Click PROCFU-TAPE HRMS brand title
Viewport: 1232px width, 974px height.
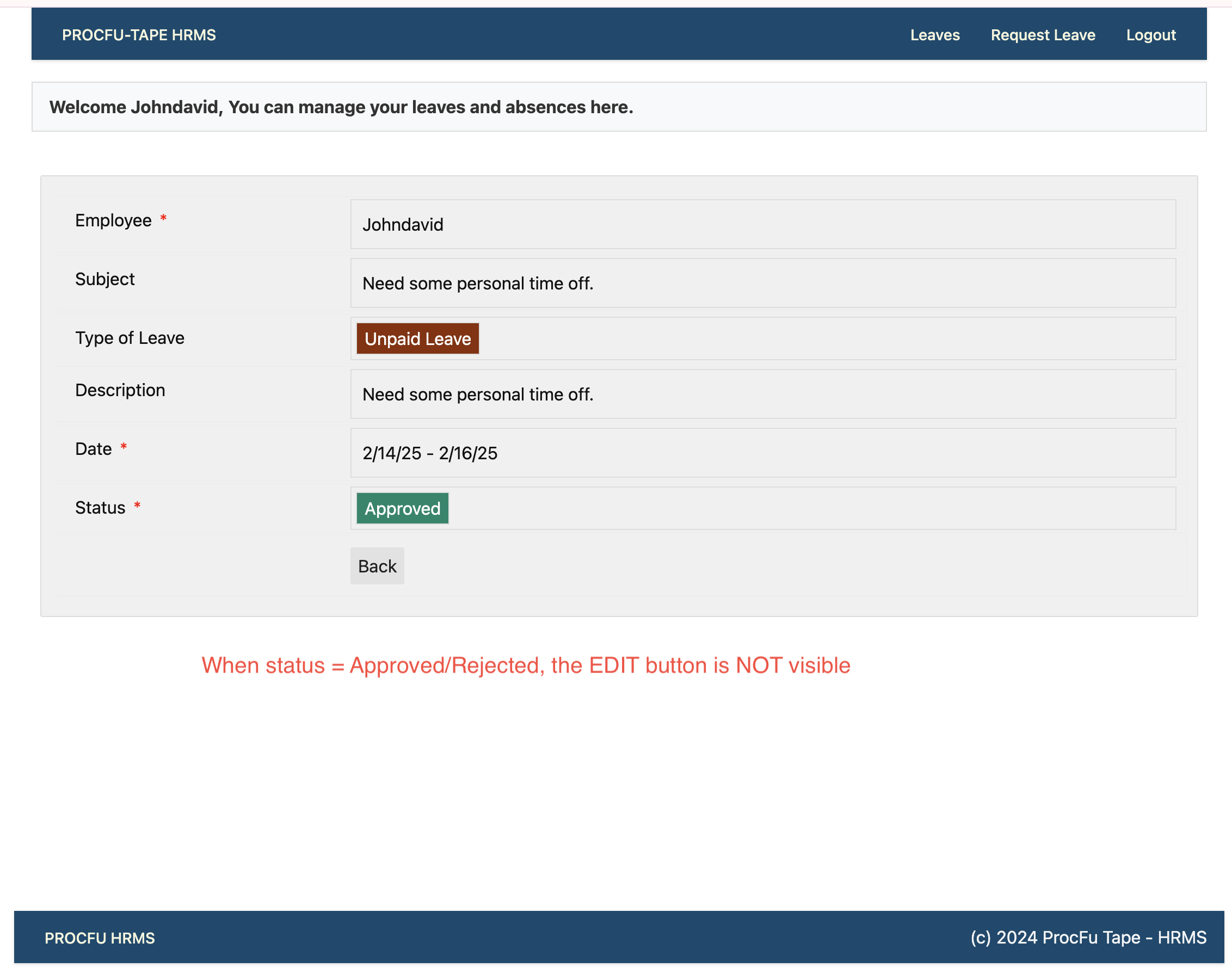coord(139,35)
